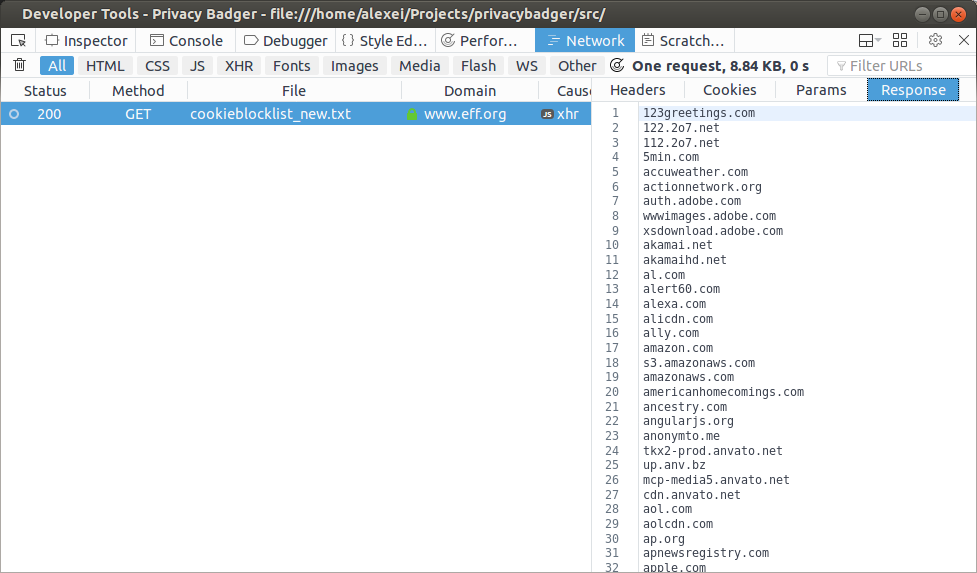Click the www.eff.org domain cell
This screenshot has width=977, height=573.
tap(465, 114)
